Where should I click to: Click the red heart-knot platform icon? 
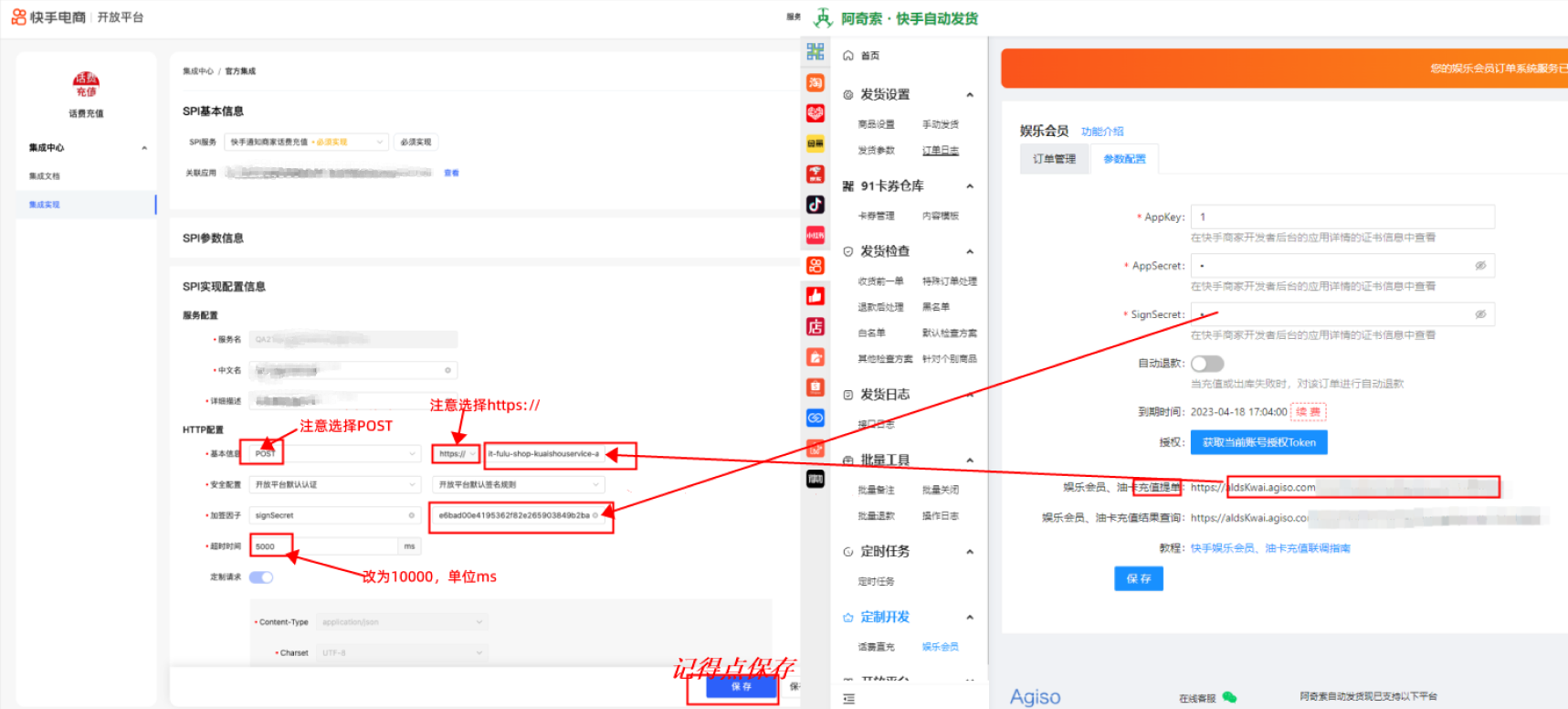(x=816, y=113)
